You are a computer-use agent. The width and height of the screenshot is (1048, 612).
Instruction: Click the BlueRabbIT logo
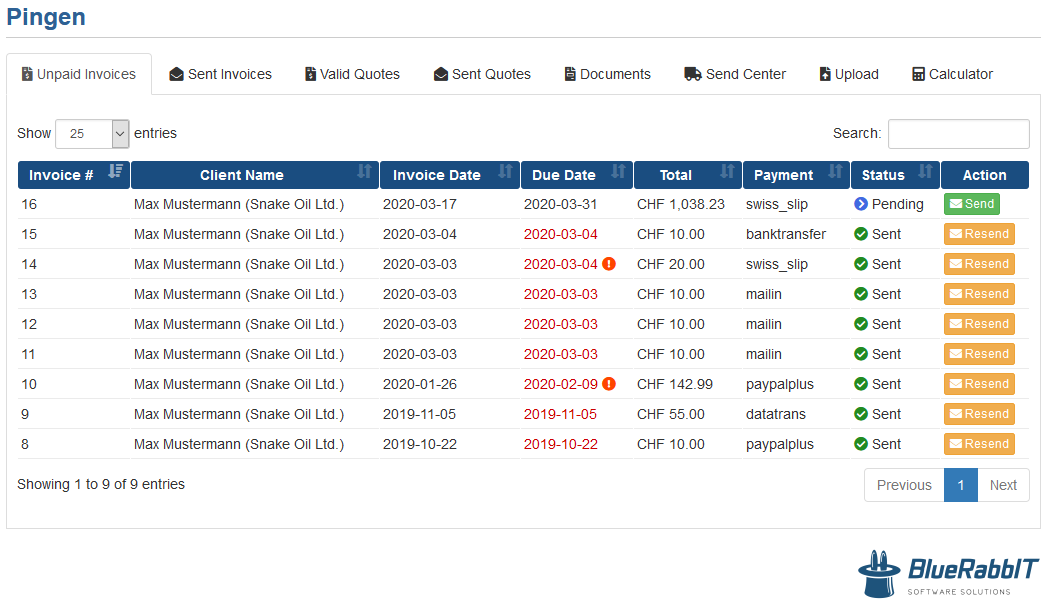pyautogui.click(x=945, y=574)
